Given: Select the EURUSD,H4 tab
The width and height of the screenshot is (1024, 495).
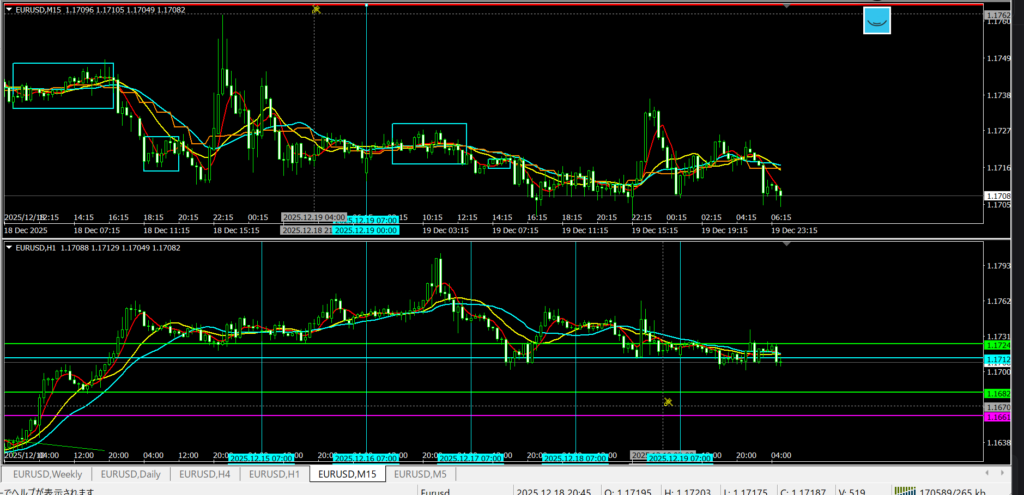Looking at the screenshot, I should (204, 473).
